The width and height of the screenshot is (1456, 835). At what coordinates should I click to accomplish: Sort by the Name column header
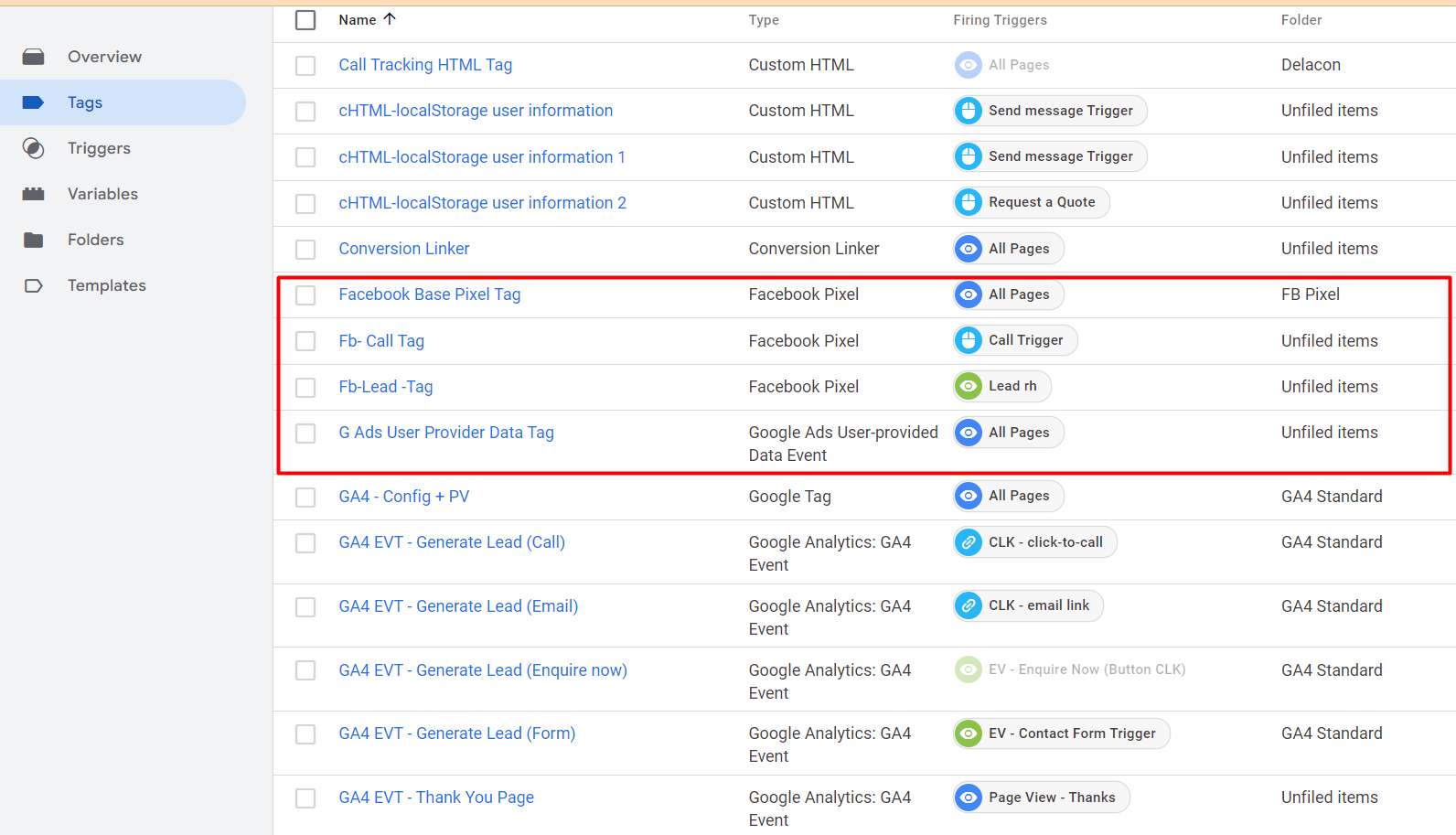point(358,20)
